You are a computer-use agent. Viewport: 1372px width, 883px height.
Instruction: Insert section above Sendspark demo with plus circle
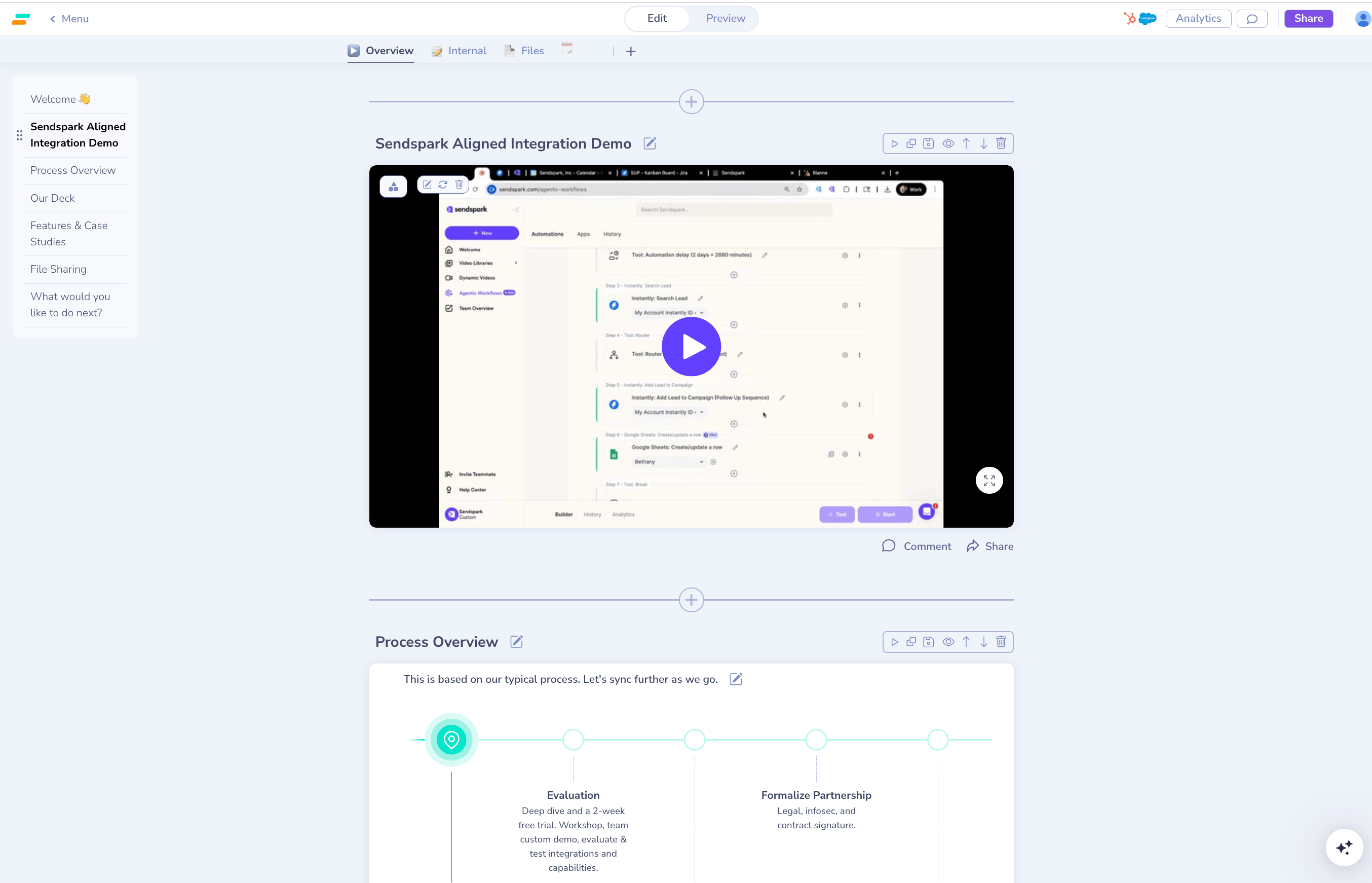tap(691, 101)
